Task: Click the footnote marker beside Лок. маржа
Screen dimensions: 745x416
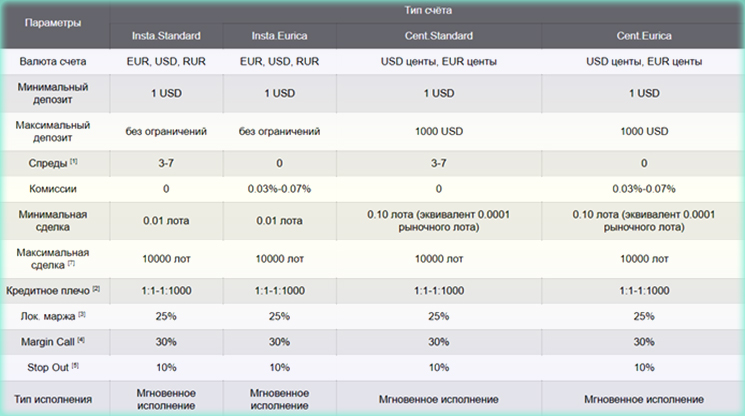Action: tap(83, 316)
